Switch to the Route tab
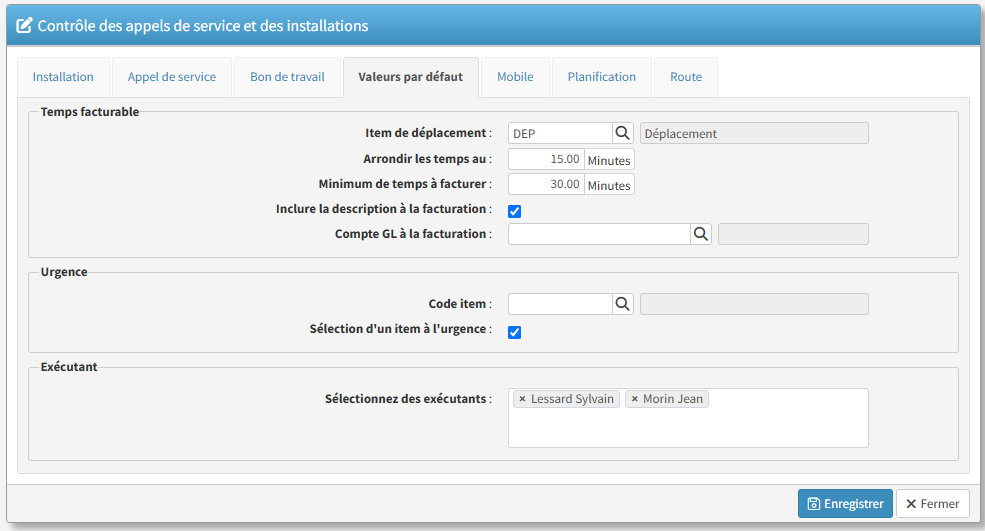The width and height of the screenshot is (985, 531). click(686, 77)
